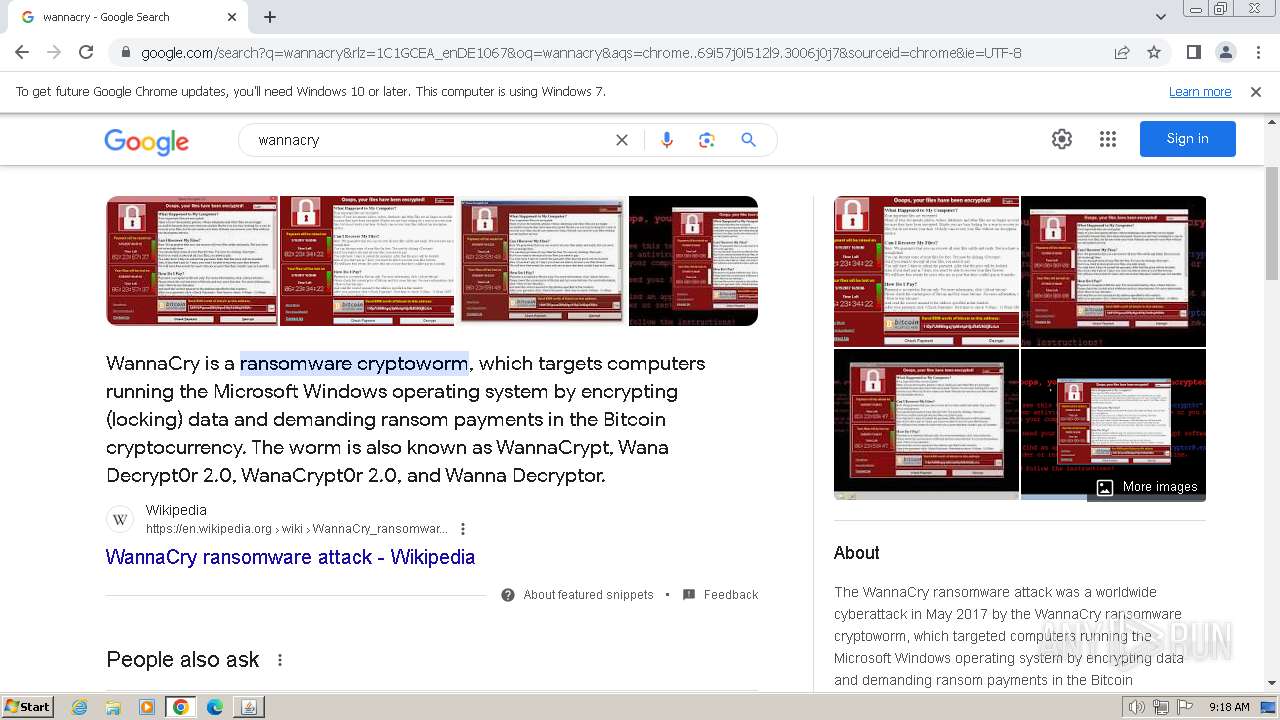Submit search with magnifier icon
1280x720 pixels.
pyautogui.click(x=748, y=140)
